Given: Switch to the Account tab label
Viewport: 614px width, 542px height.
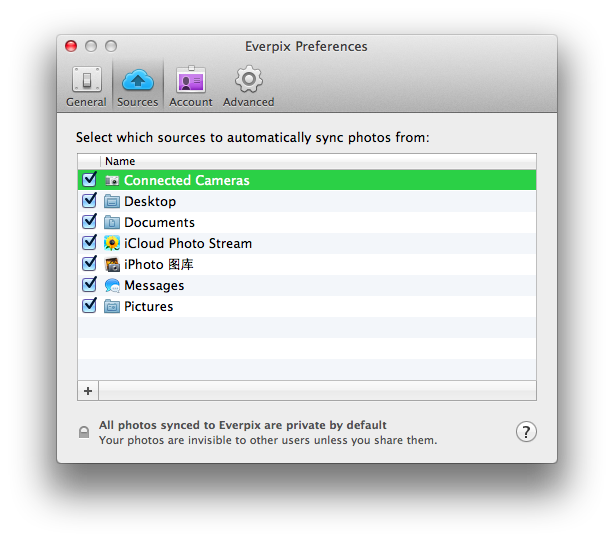Looking at the screenshot, I should click(191, 102).
